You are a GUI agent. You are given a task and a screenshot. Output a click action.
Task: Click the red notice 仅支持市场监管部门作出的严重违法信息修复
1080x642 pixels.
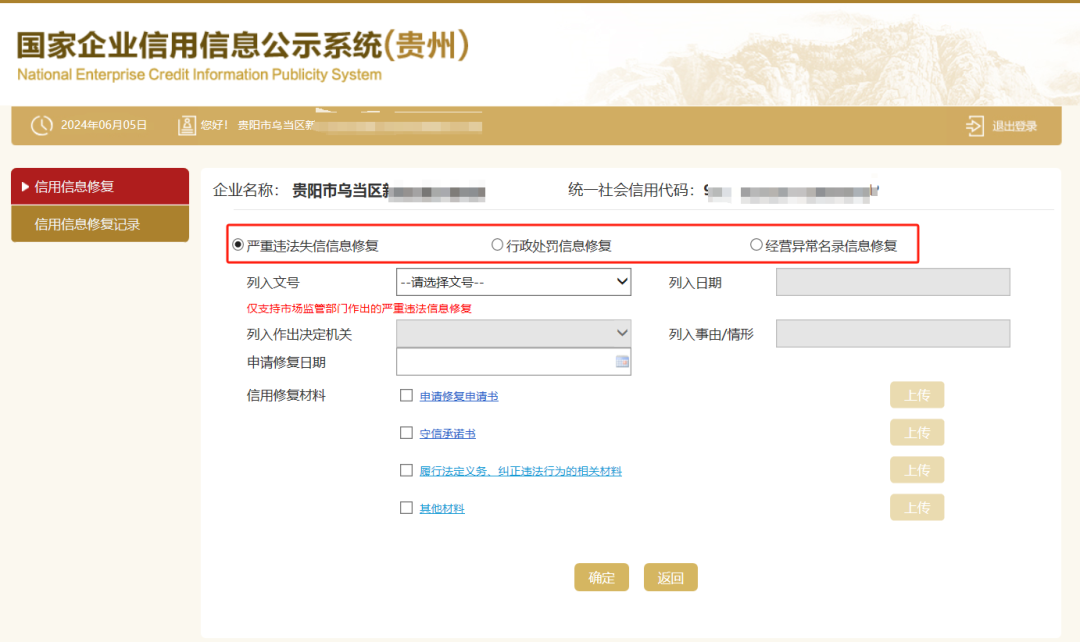(359, 309)
